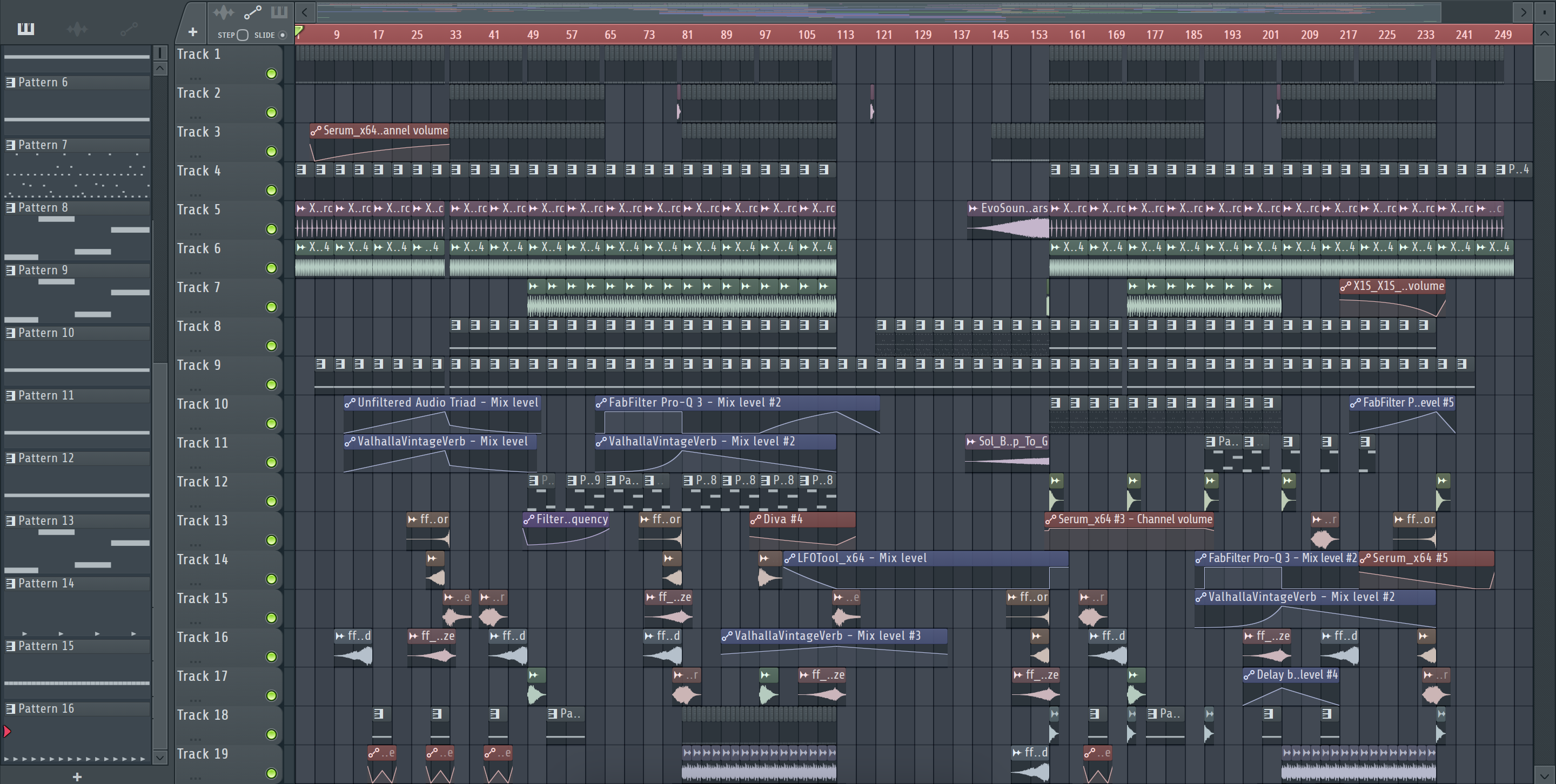1556x784 pixels.
Task: Click the piano icon beside Pattern 12
Action: [10, 458]
